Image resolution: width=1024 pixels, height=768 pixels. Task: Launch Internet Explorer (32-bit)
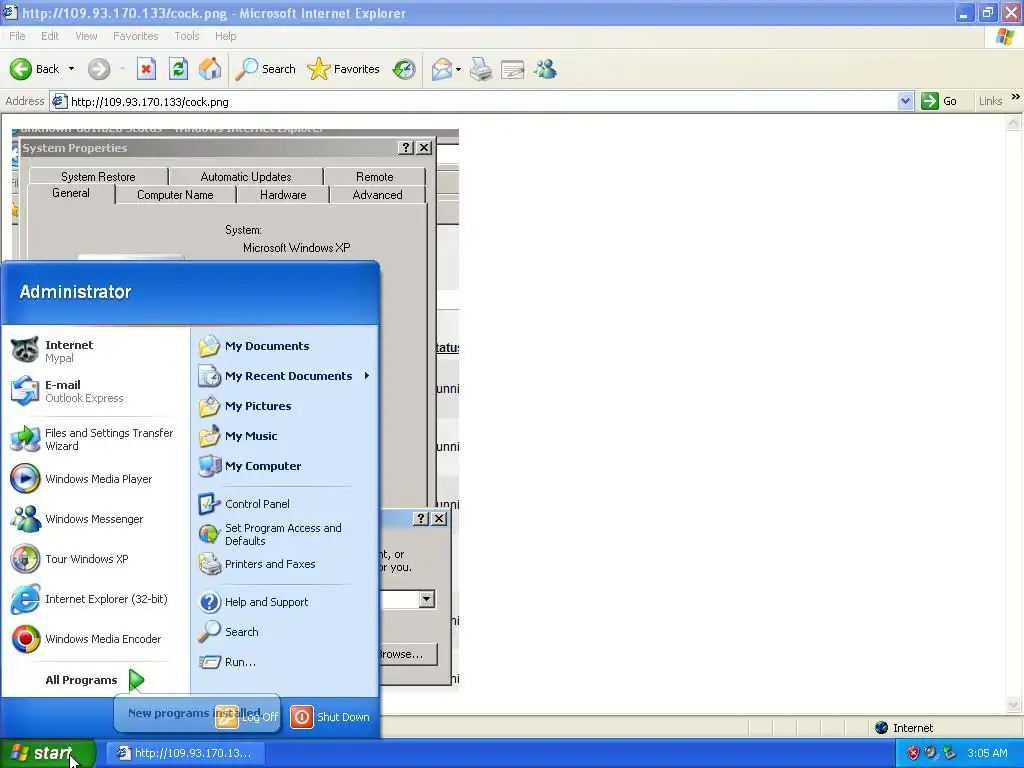(95, 599)
